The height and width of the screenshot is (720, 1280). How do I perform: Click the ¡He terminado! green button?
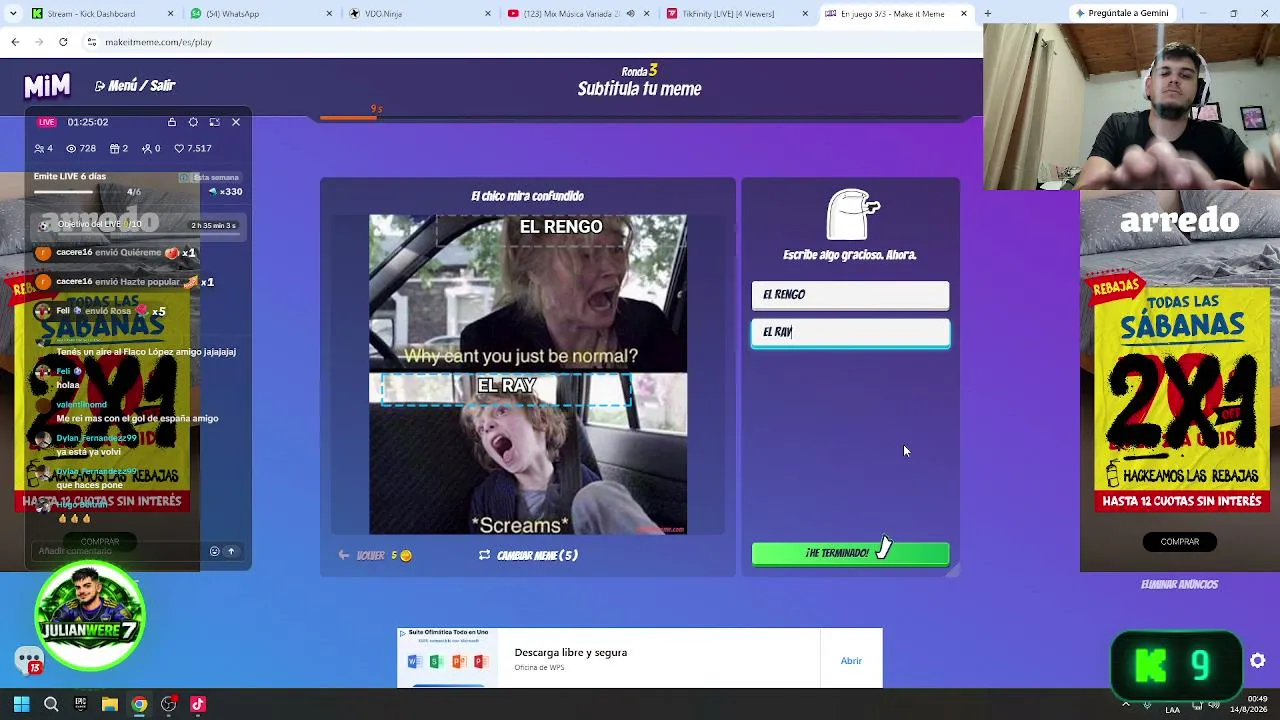point(850,553)
